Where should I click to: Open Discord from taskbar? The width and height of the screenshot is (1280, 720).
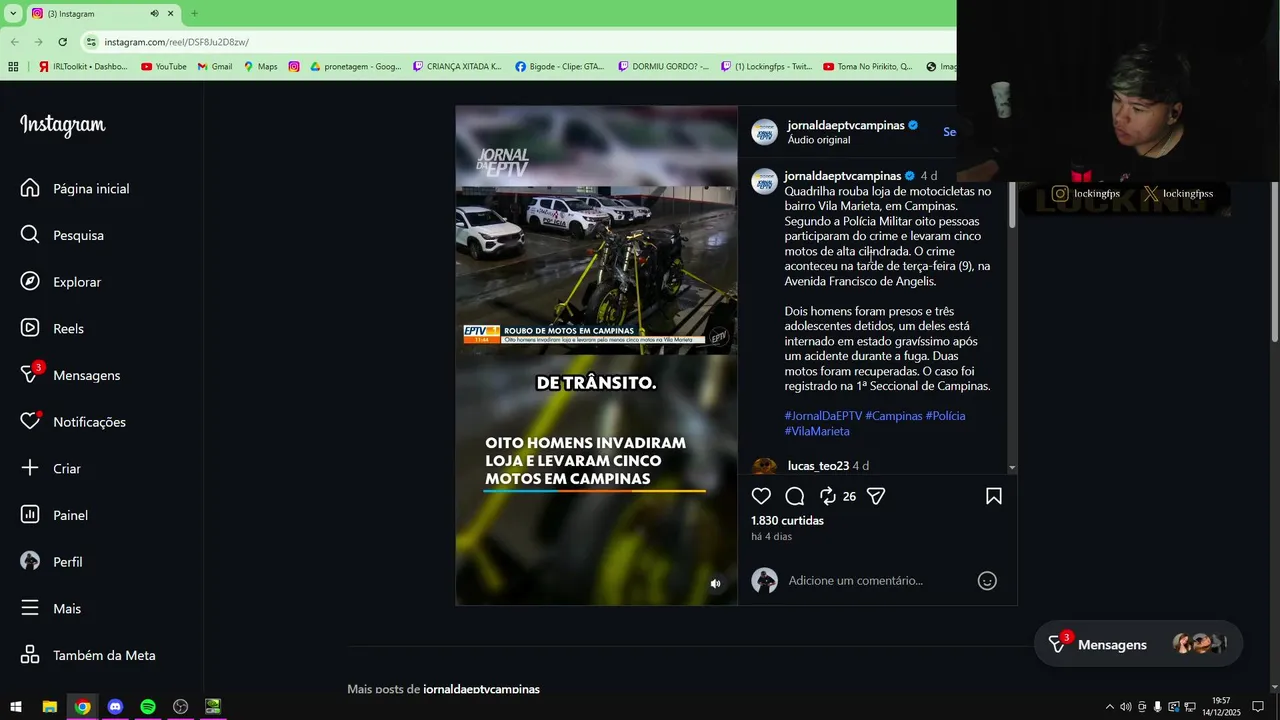(x=115, y=707)
